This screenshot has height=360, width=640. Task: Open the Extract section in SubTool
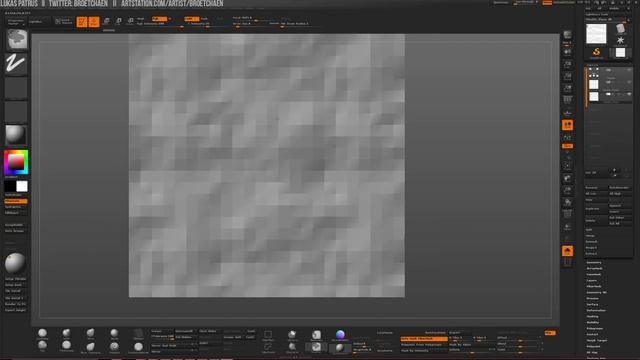pos(591,253)
